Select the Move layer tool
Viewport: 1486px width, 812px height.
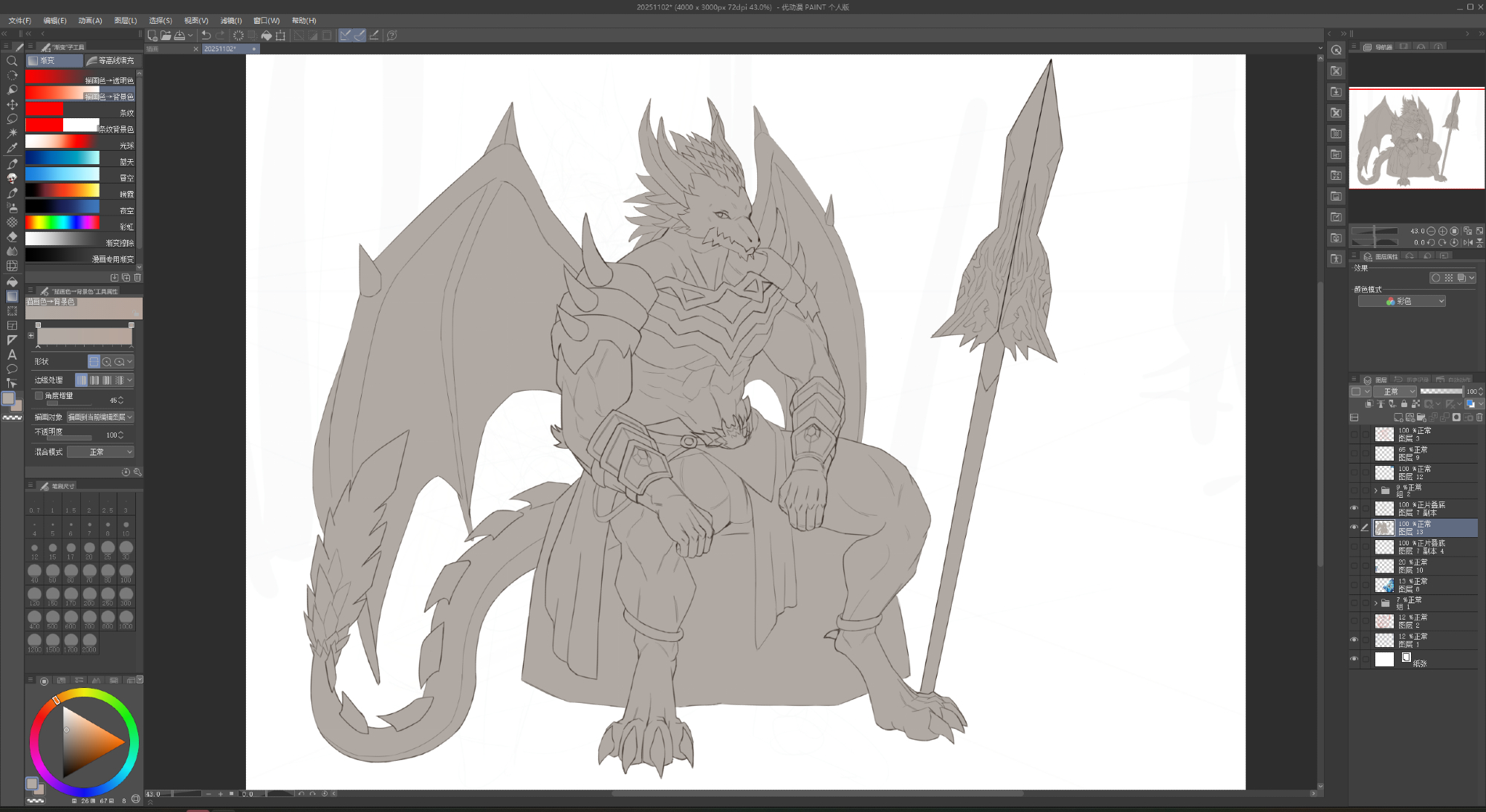click(x=12, y=105)
